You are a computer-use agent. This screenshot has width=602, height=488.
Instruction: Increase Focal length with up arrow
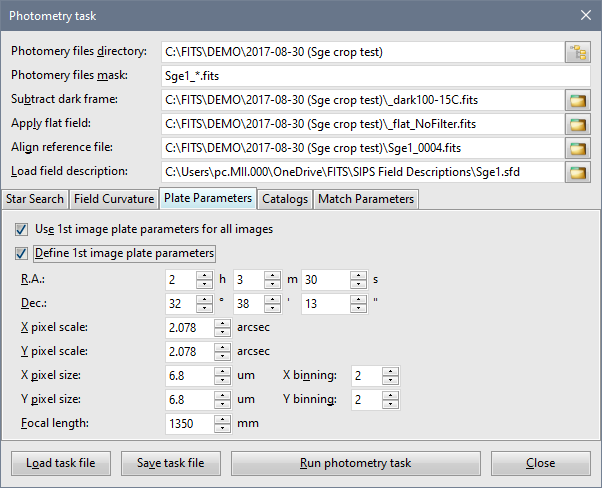(x=222, y=419)
